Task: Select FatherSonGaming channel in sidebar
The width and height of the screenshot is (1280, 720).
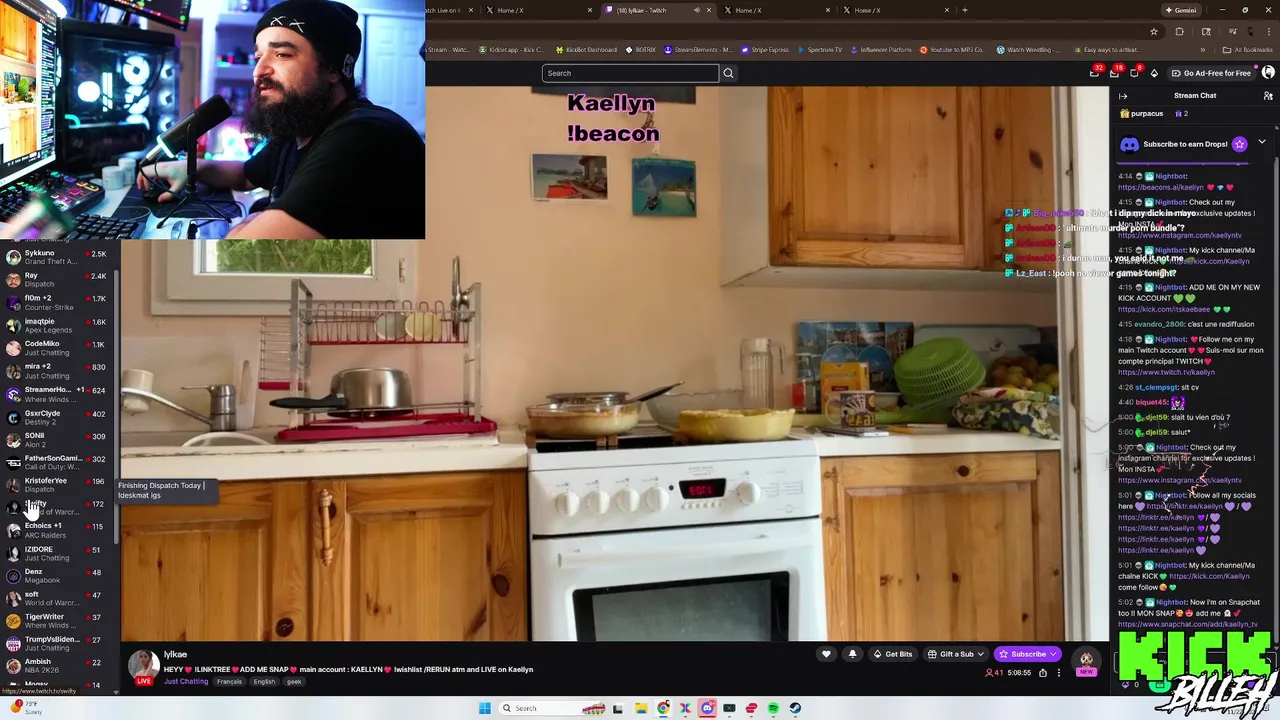Action: (x=57, y=462)
